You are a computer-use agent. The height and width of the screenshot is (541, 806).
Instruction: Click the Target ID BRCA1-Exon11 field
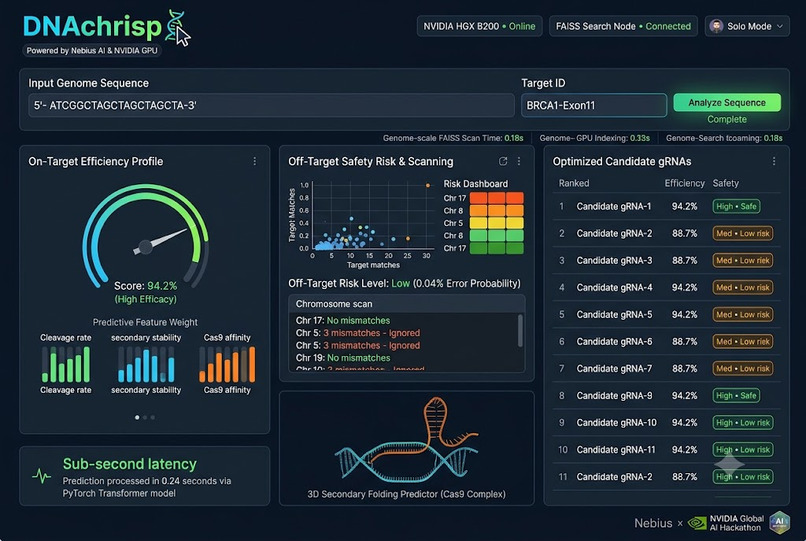pos(594,105)
